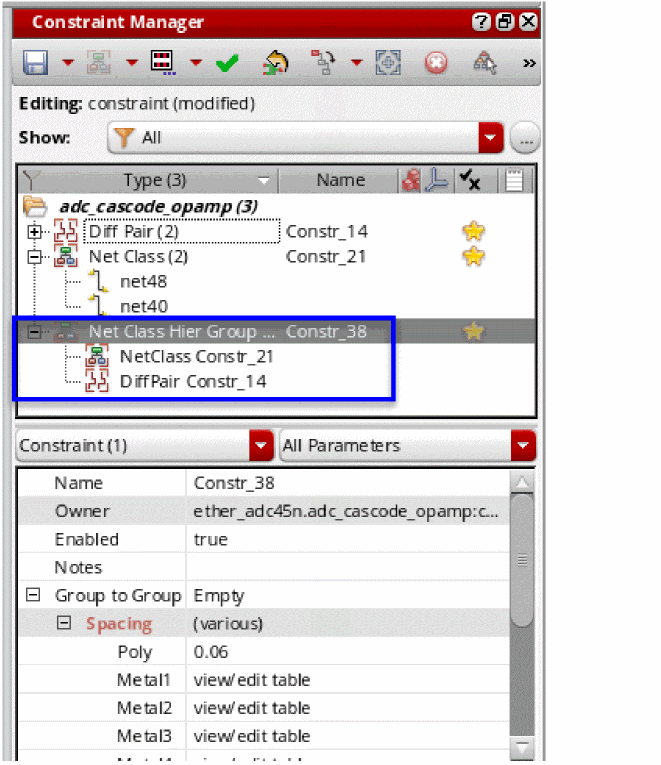Click the funnel filter icon in table header
The width and height of the screenshot is (661, 765).
(x=30, y=180)
